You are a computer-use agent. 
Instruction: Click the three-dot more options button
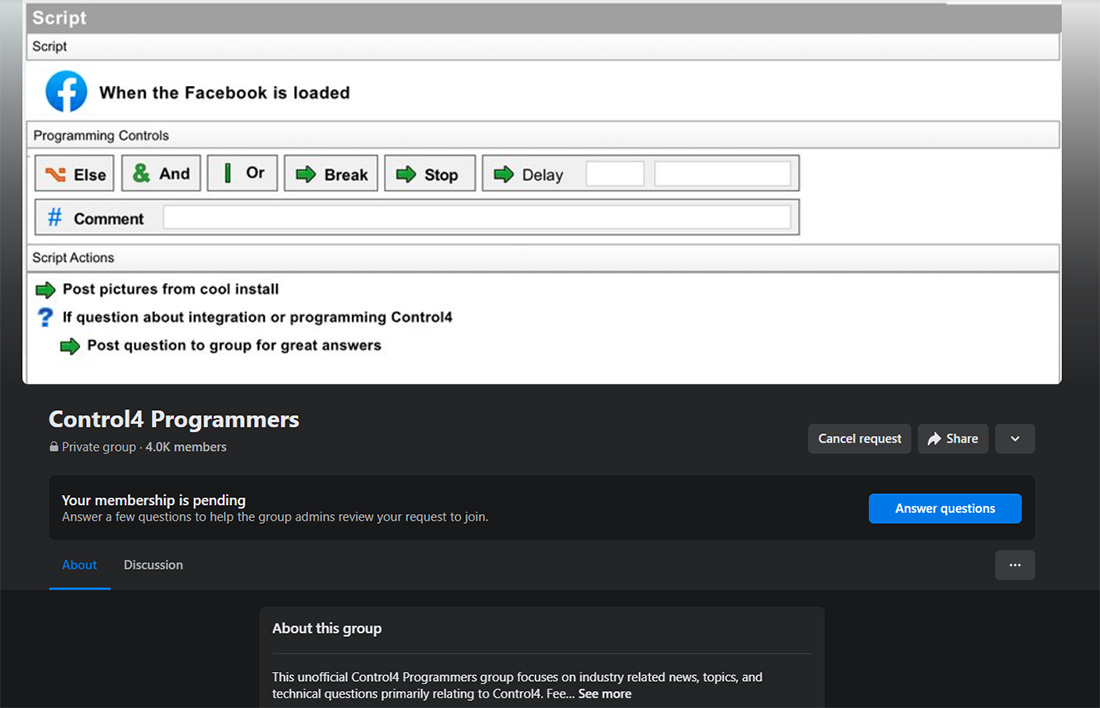(1014, 565)
